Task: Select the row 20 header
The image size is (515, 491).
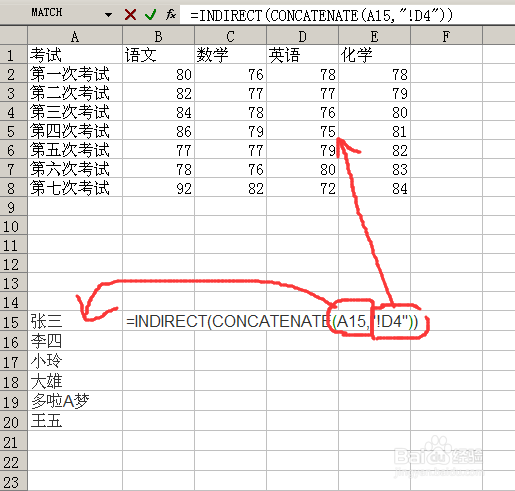Action: click(x=14, y=421)
